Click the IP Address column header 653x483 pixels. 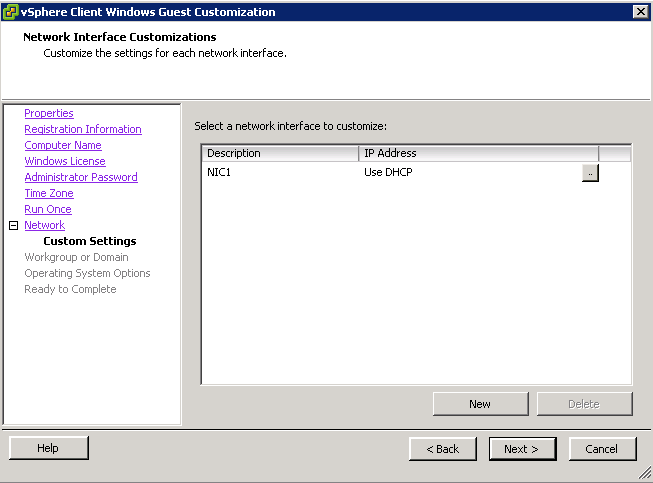coord(479,153)
